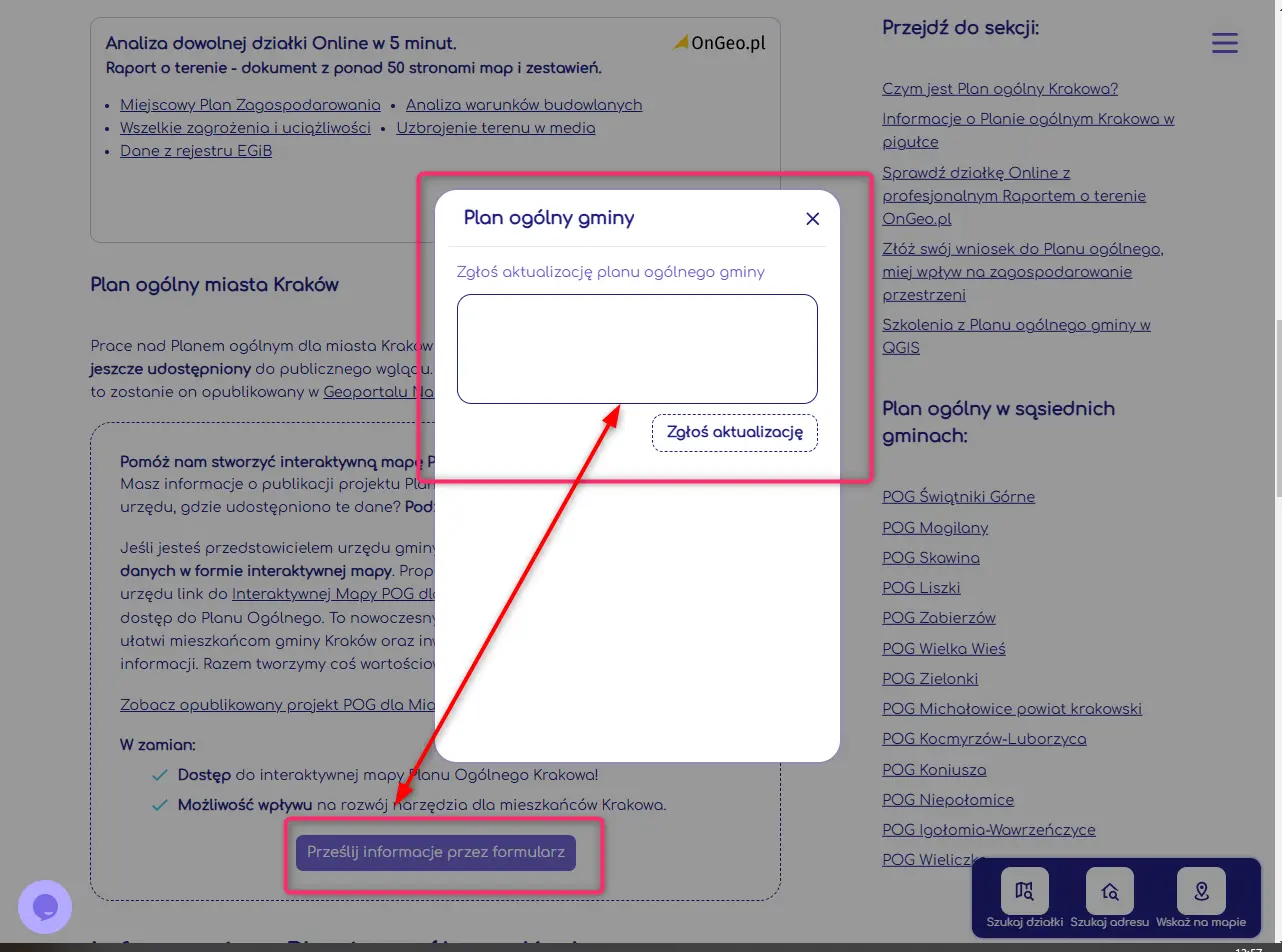This screenshot has height=952, width=1282.
Task: Click the OnGeo.pl logo
Action: click(720, 43)
